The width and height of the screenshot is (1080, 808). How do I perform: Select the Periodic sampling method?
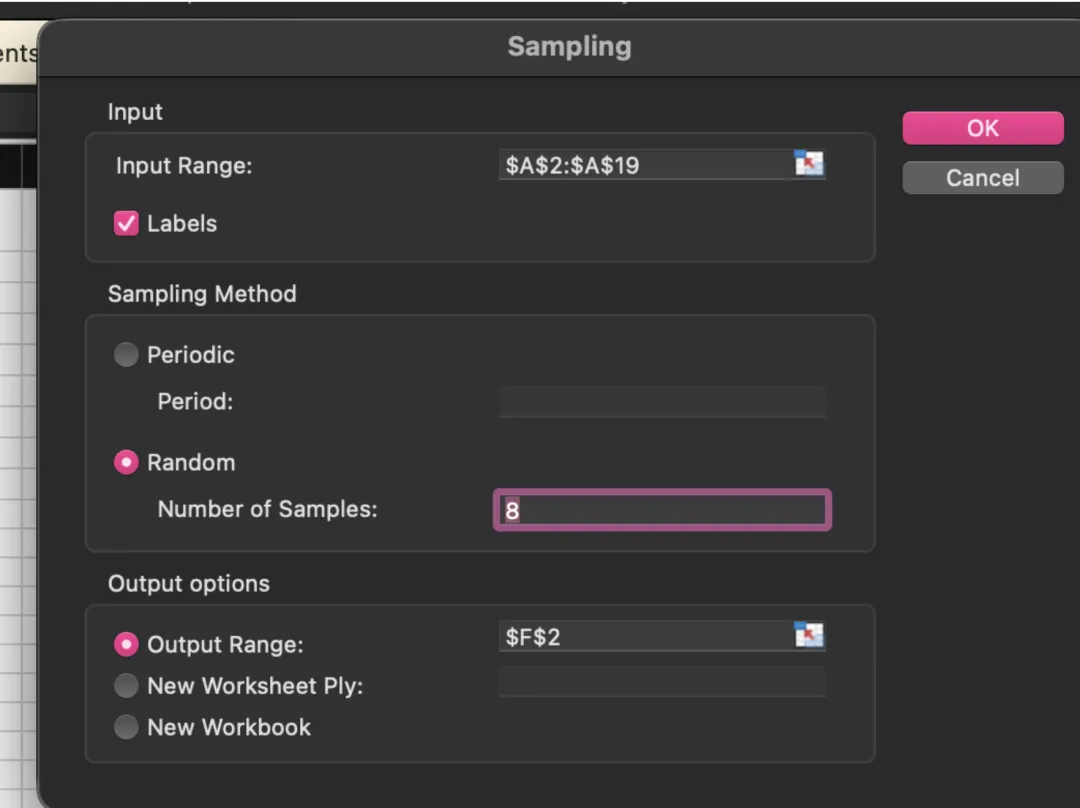coord(126,355)
